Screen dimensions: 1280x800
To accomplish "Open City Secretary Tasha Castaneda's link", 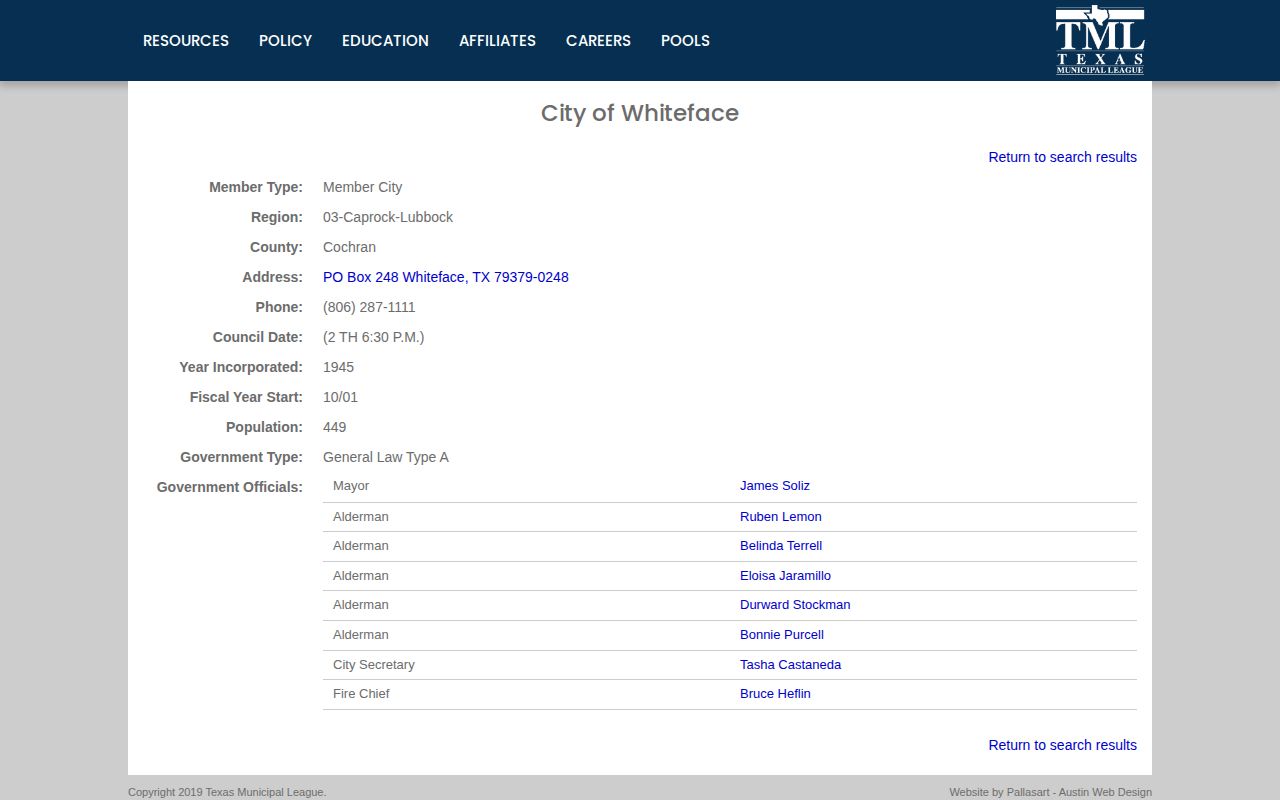I will click(790, 665).
